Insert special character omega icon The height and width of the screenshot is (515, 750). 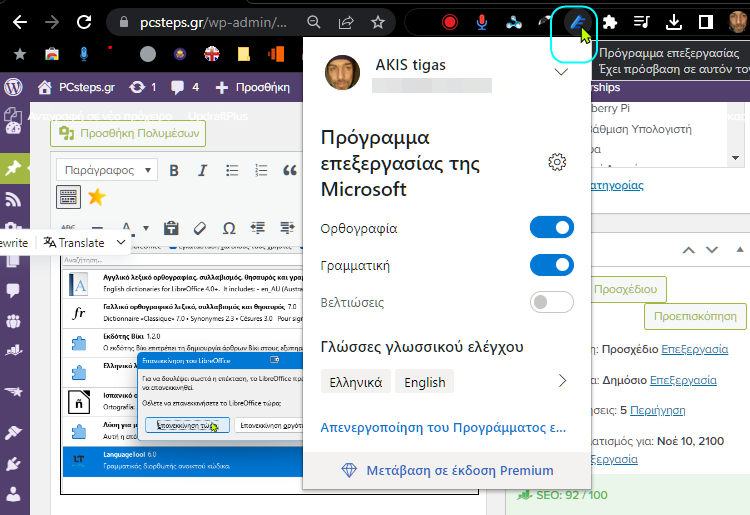click(229, 228)
